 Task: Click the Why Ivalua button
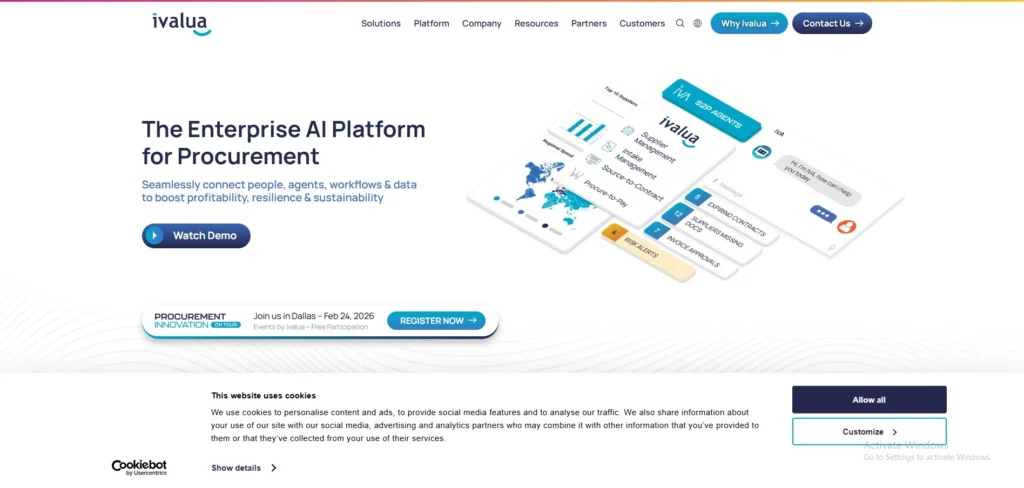click(x=749, y=24)
